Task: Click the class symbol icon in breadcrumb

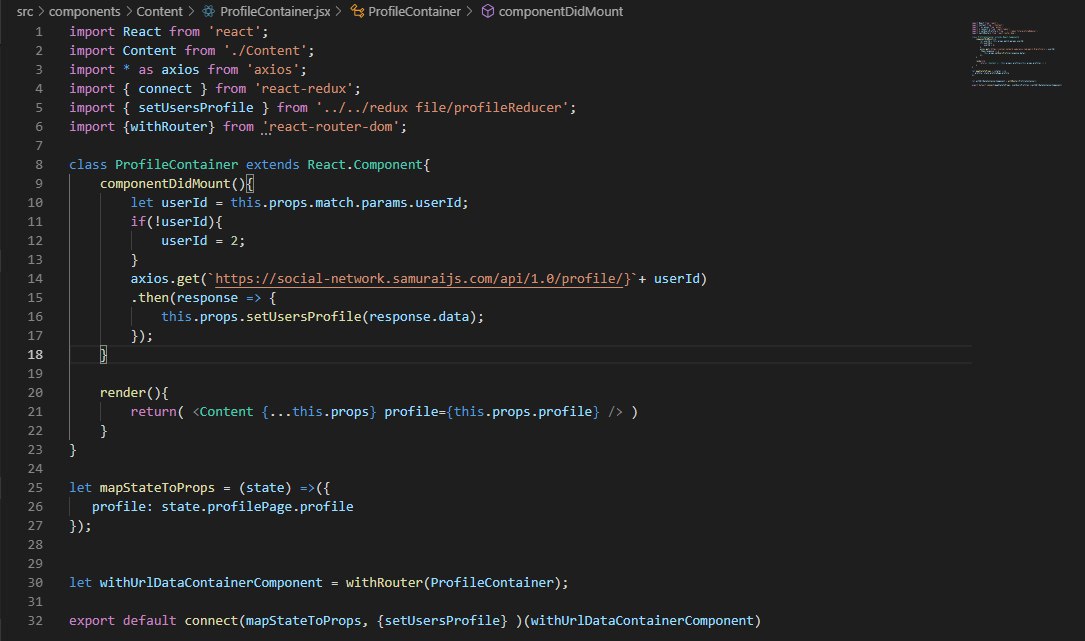Action: 357,11
